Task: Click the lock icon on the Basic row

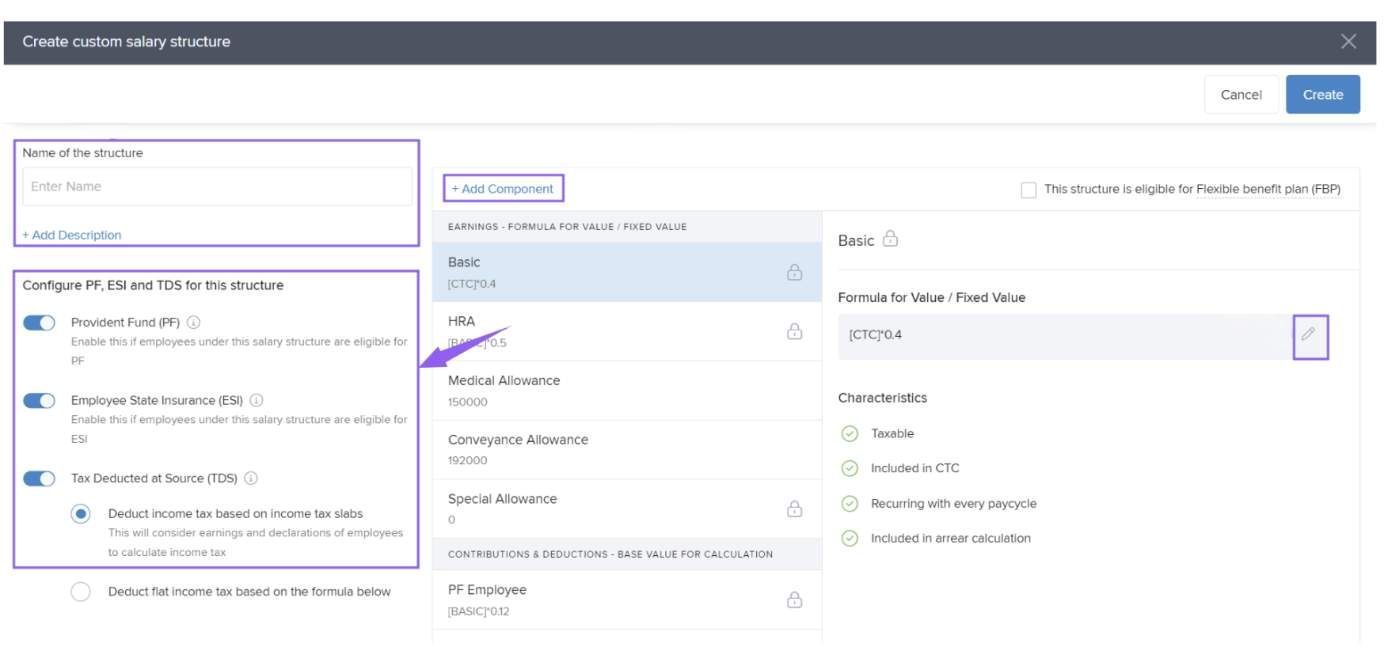Action: coord(794,272)
